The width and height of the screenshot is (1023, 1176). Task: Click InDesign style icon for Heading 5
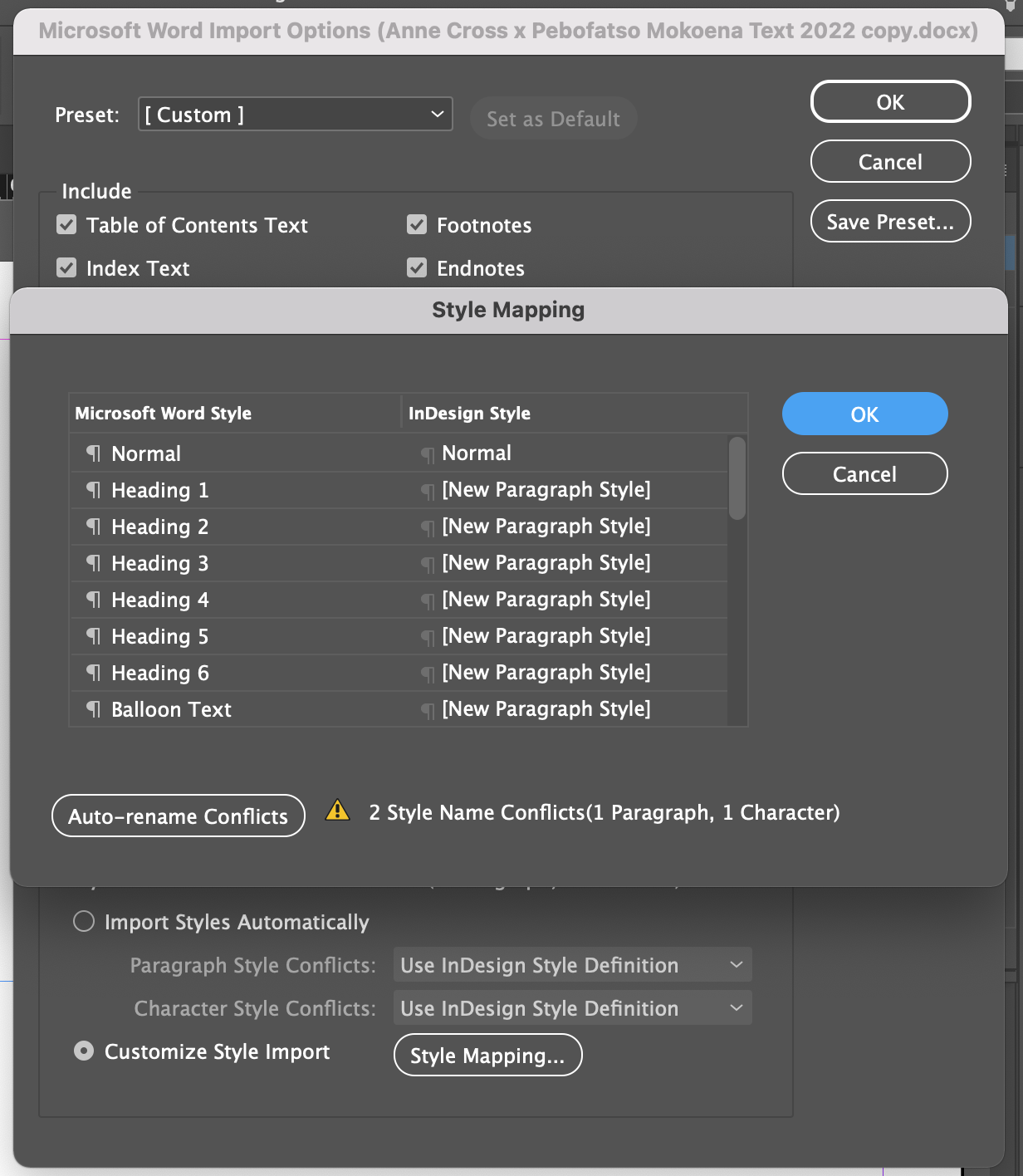pos(427,637)
